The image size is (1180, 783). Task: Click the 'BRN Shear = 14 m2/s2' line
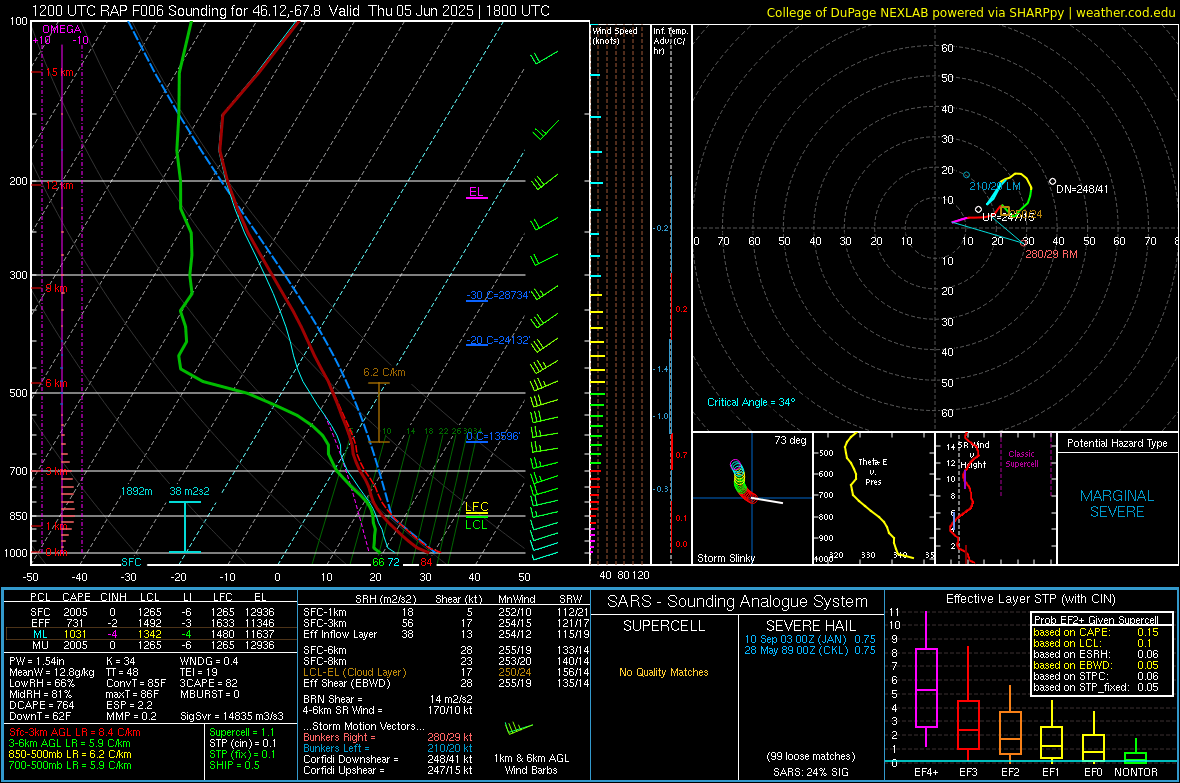pos(388,699)
